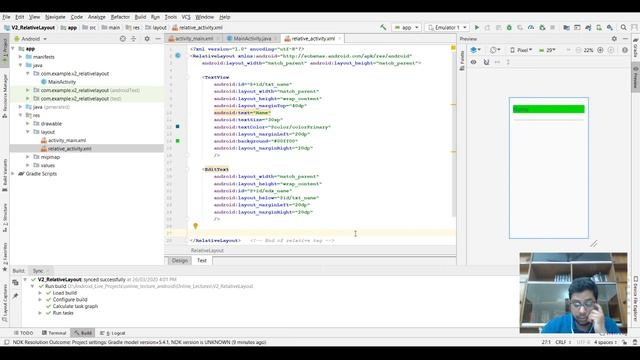Open Project panel gear options
The image size is (640, 360).
[x=147, y=39]
